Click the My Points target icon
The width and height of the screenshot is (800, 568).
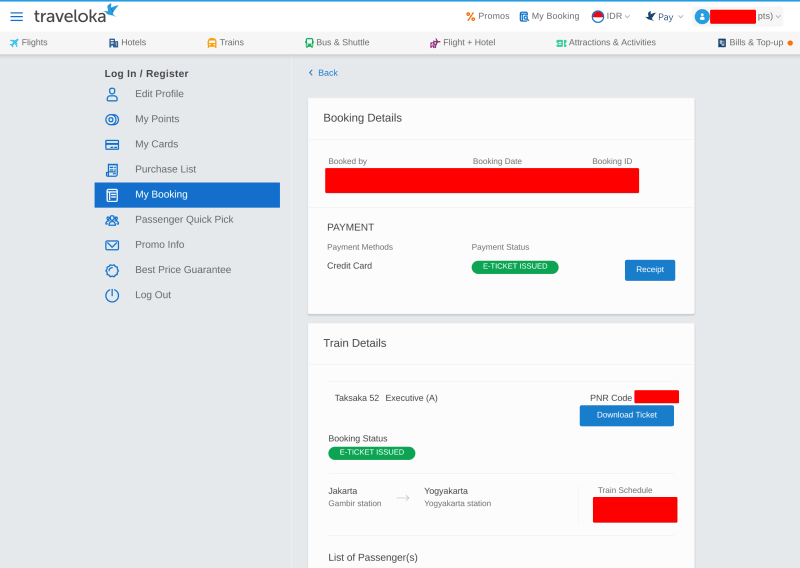point(112,119)
